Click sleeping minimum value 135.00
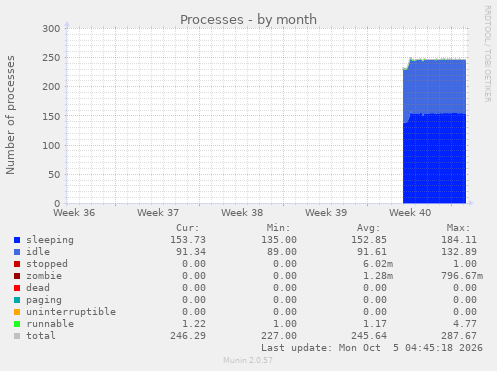The height and width of the screenshot is (371, 497). [279, 240]
